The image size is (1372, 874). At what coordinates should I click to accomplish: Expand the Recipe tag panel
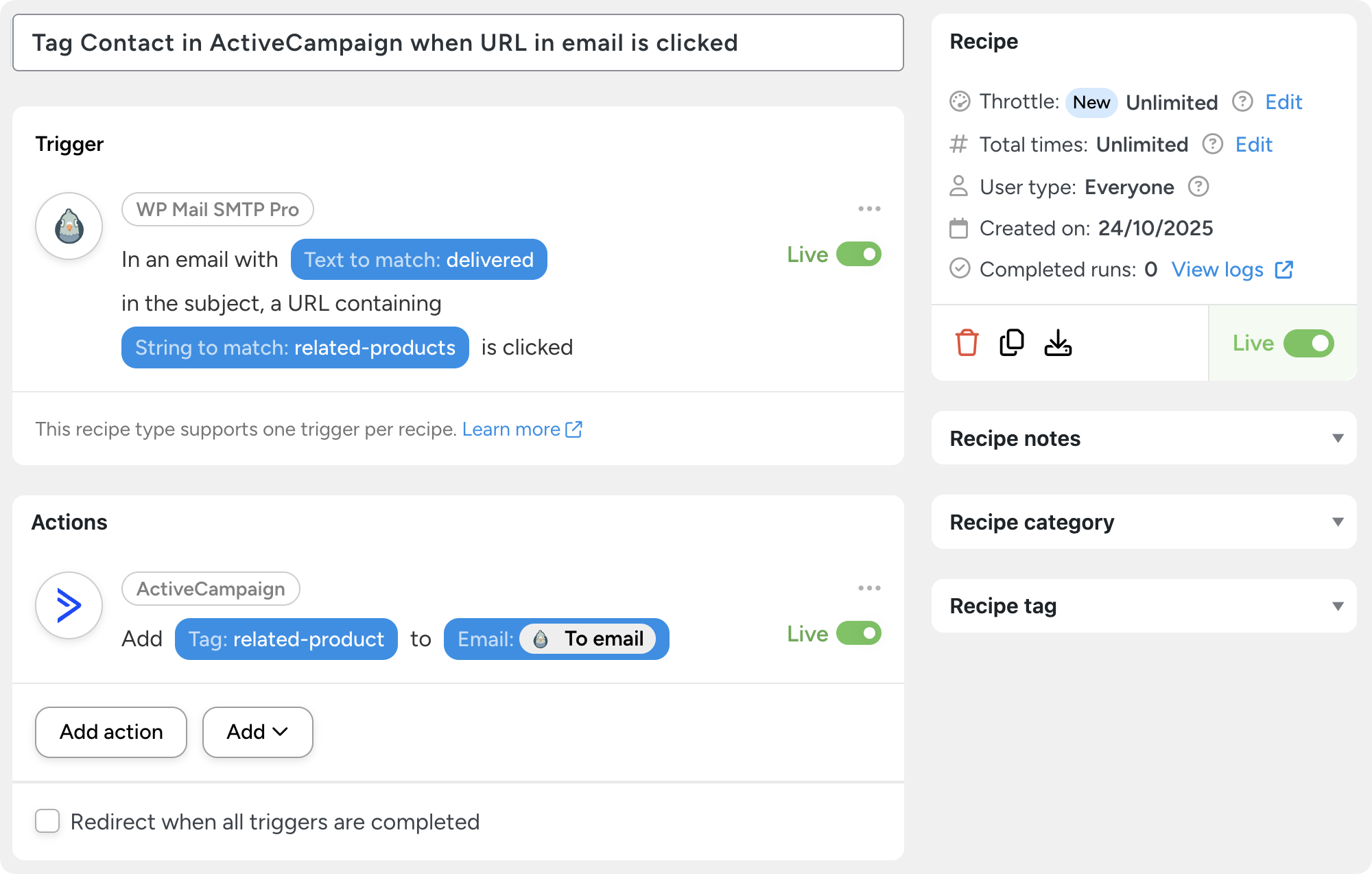tap(1337, 606)
